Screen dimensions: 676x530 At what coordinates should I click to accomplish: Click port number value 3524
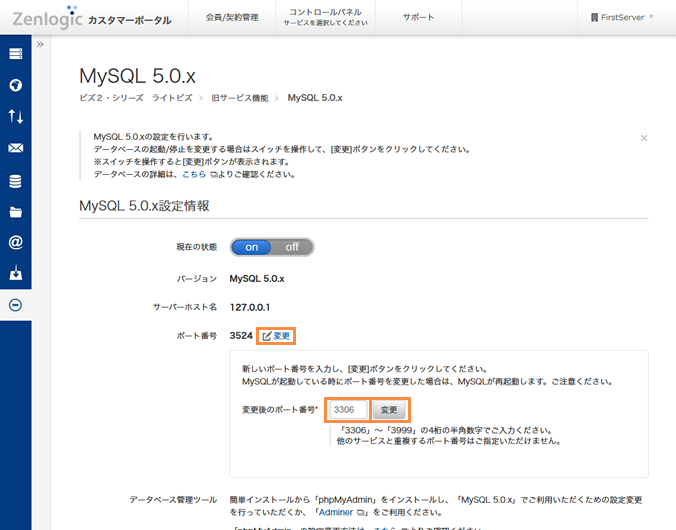click(x=241, y=336)
